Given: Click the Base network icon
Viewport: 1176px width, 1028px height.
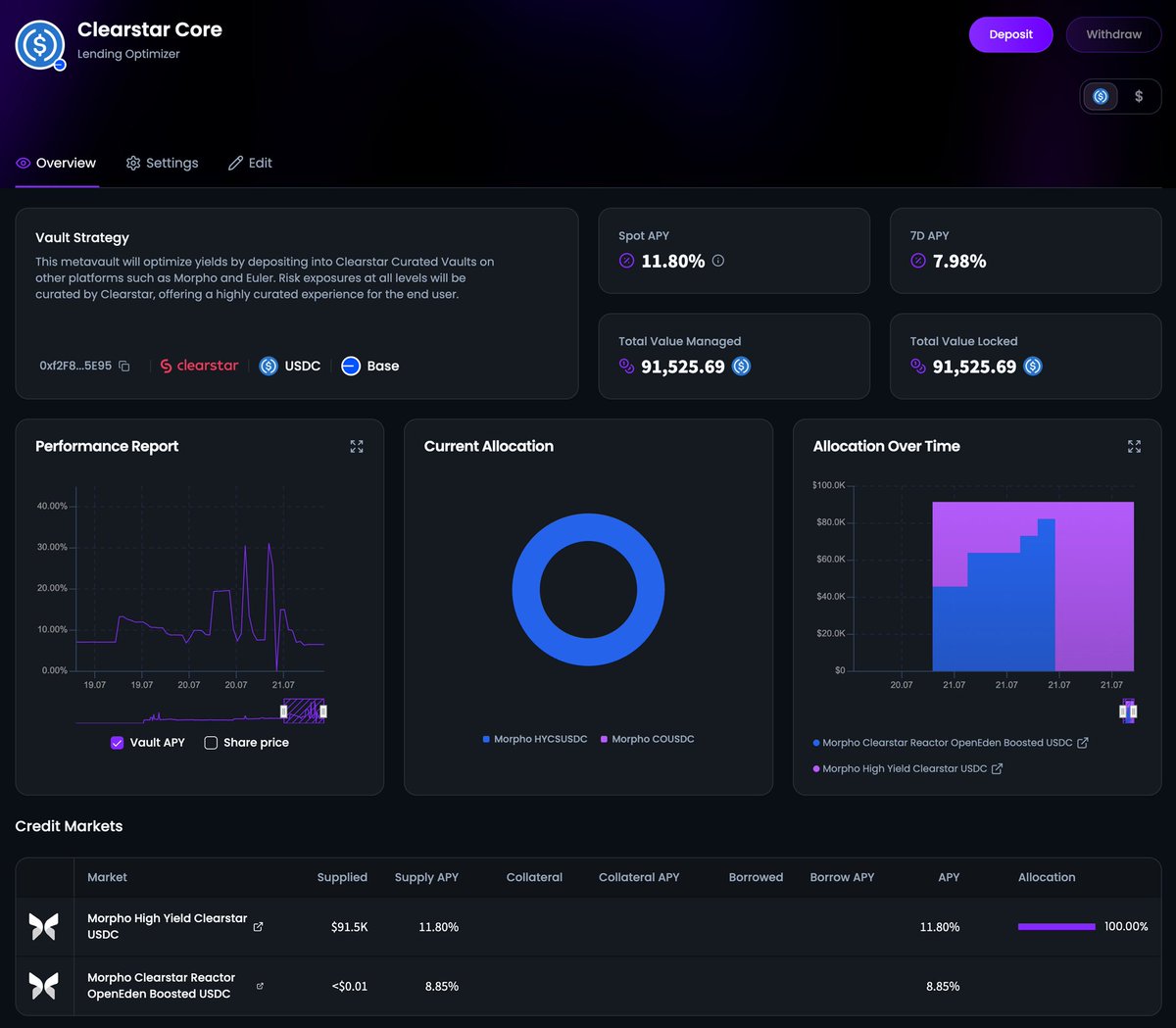Looking at the screenshot, I should tap(351, 366).
